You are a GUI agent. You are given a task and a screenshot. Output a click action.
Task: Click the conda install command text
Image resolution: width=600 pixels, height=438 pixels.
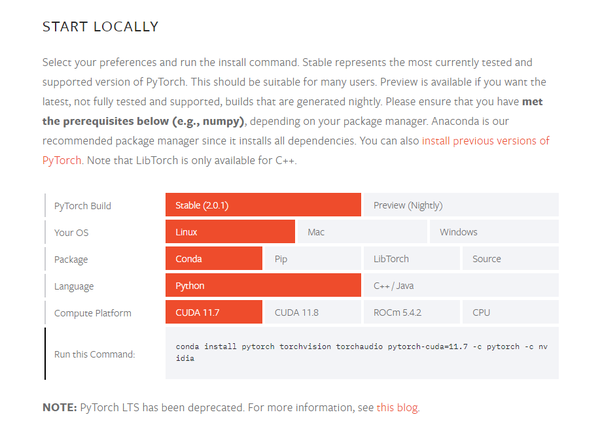click(x=360, y=350)
